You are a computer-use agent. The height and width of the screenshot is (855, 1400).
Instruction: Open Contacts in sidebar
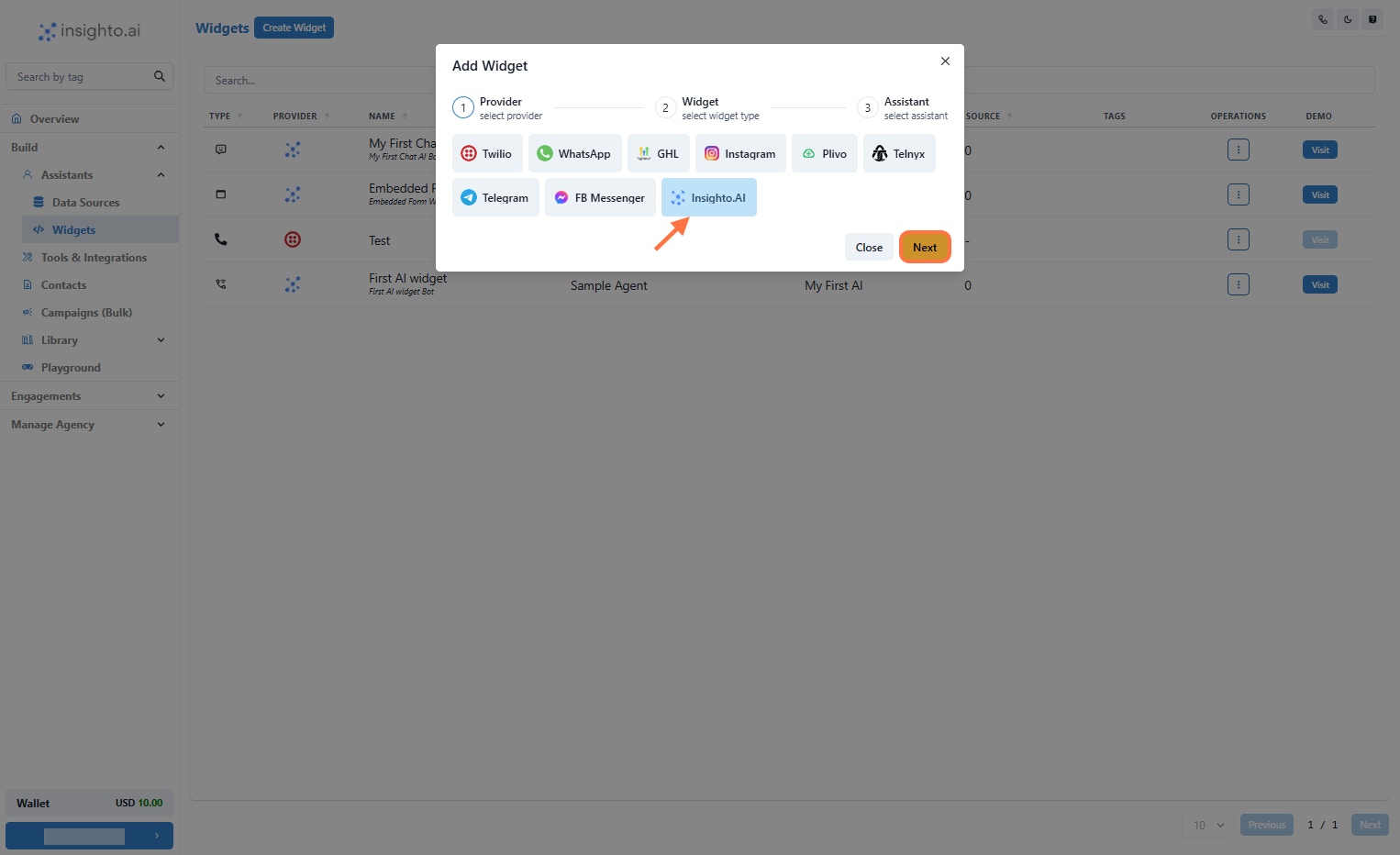[x=63, y=284]
